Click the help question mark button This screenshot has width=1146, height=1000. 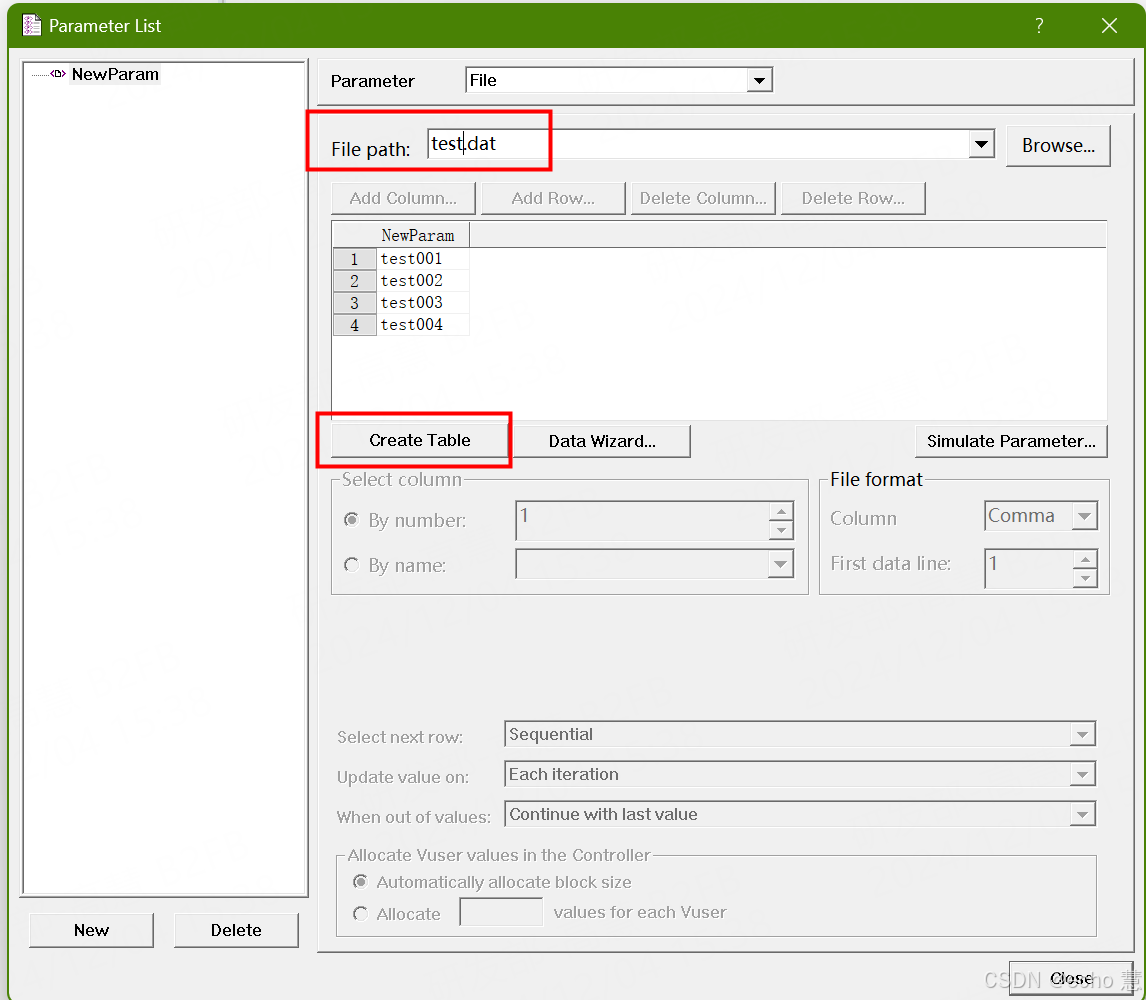pos(1039,26)
